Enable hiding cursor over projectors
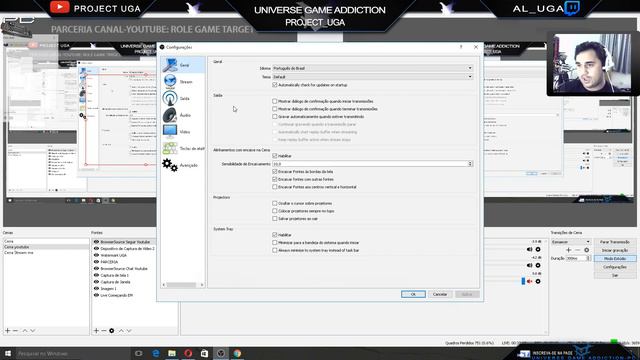The image size is (640, 360). point(275,203)
